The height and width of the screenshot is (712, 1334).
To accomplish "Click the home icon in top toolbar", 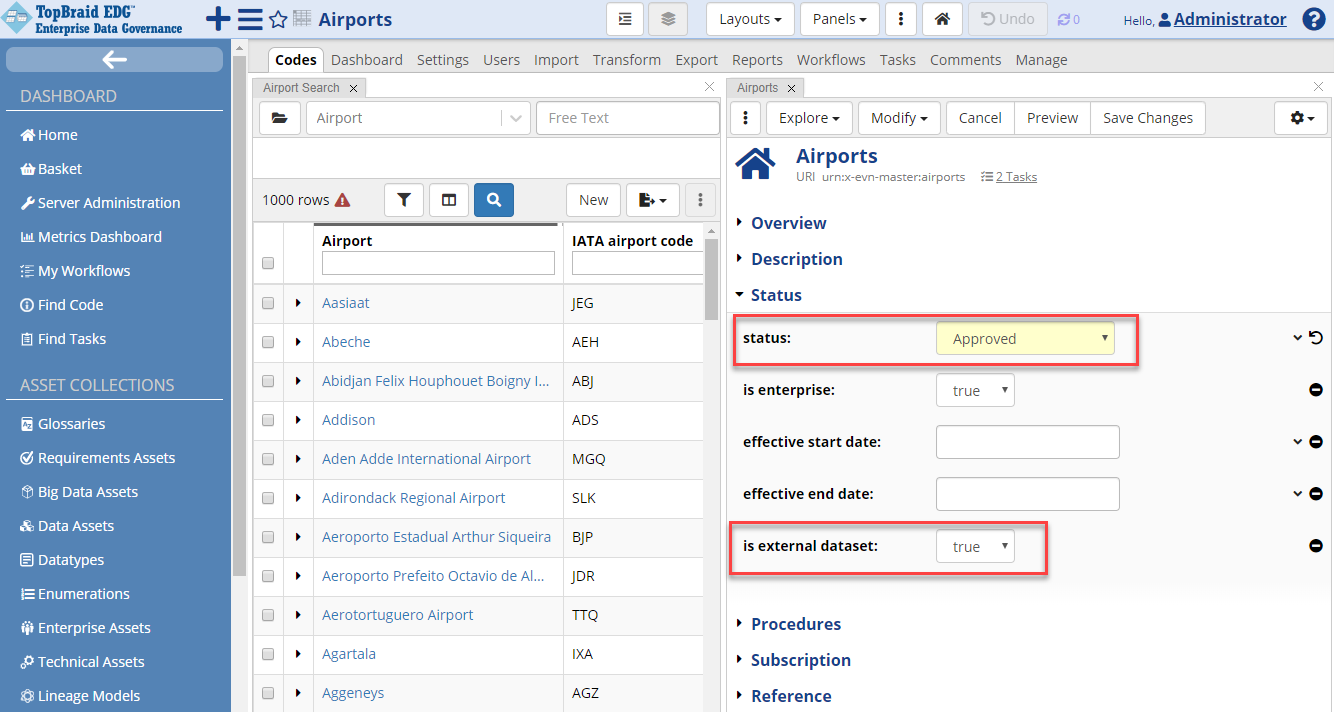I will coord(941,19).
